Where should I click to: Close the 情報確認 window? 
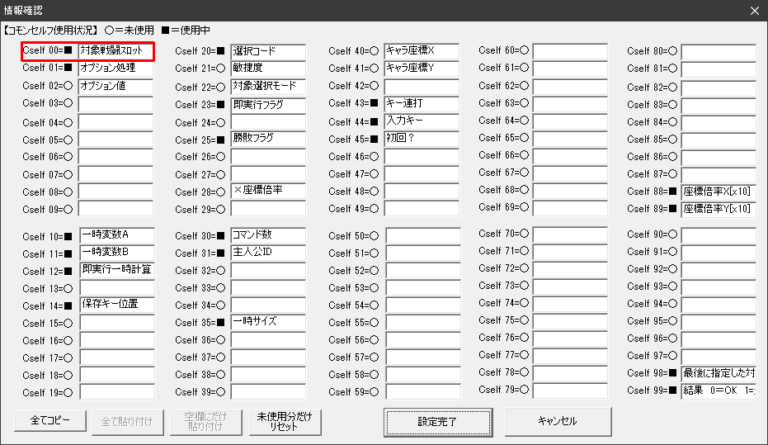tap(753, 10)
